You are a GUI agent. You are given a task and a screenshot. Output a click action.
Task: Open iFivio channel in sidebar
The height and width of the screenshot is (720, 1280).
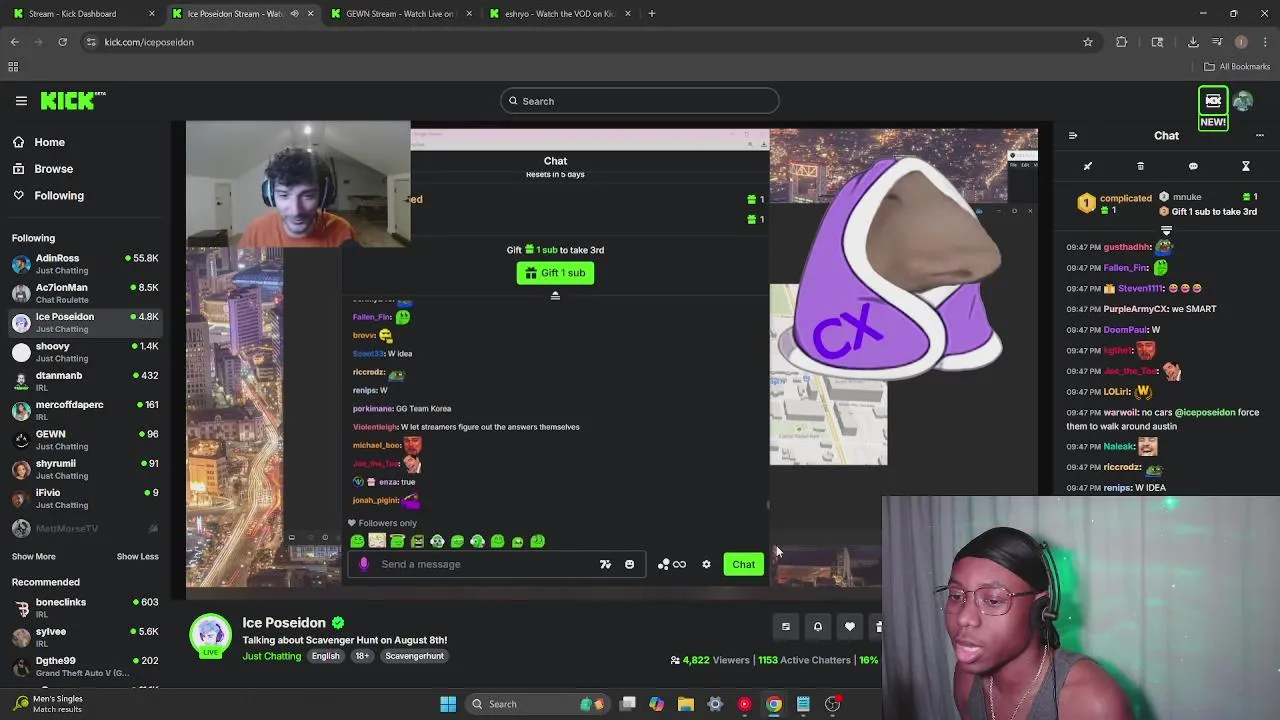(85, 498)
